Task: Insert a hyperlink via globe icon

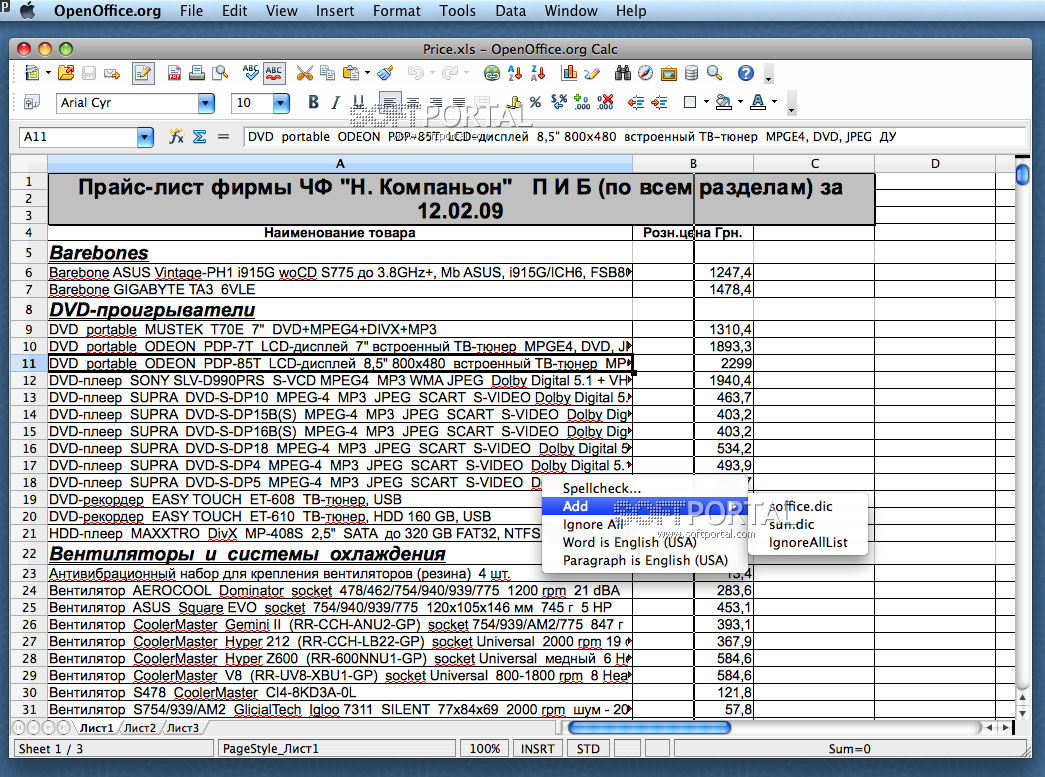Action: (492, 73)
